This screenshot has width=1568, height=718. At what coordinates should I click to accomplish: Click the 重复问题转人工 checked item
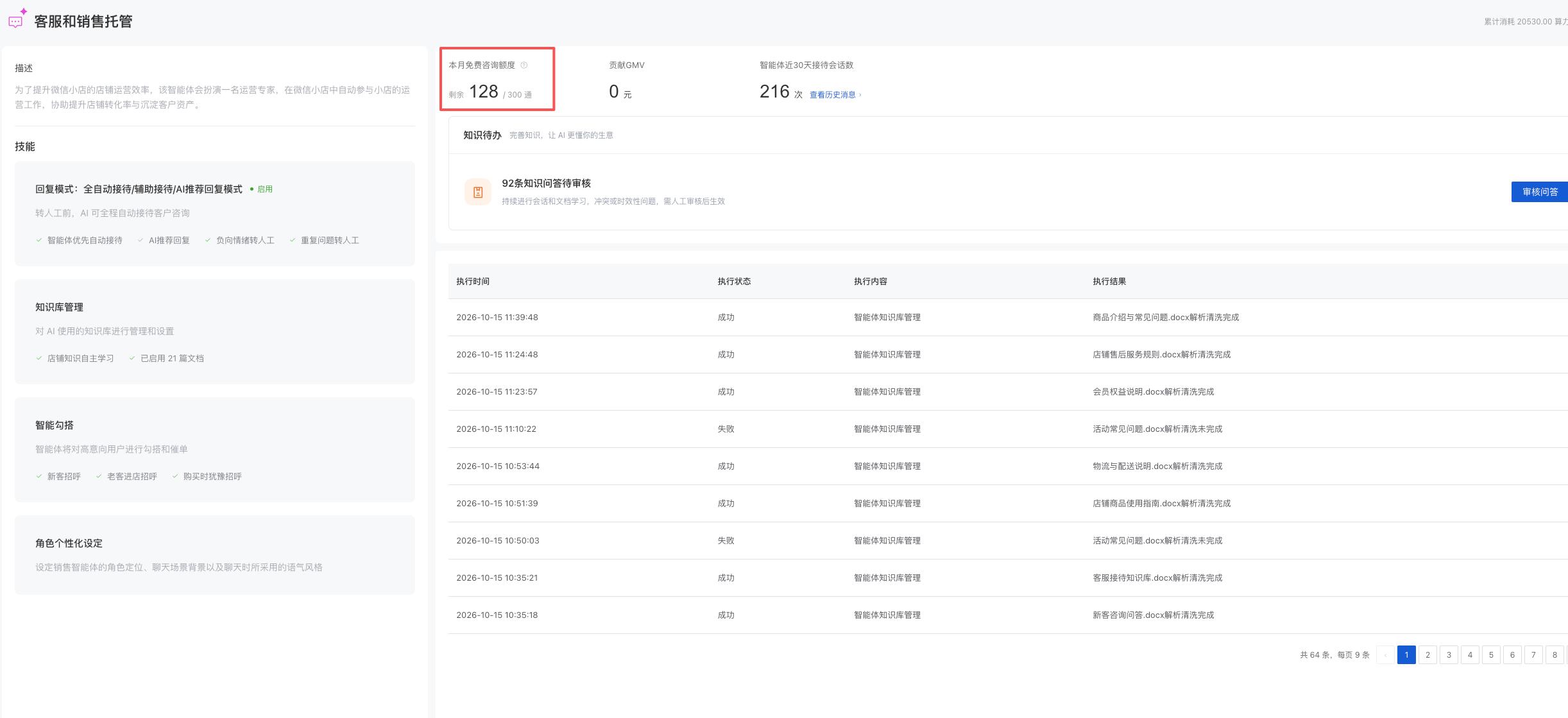pos(324,240)
